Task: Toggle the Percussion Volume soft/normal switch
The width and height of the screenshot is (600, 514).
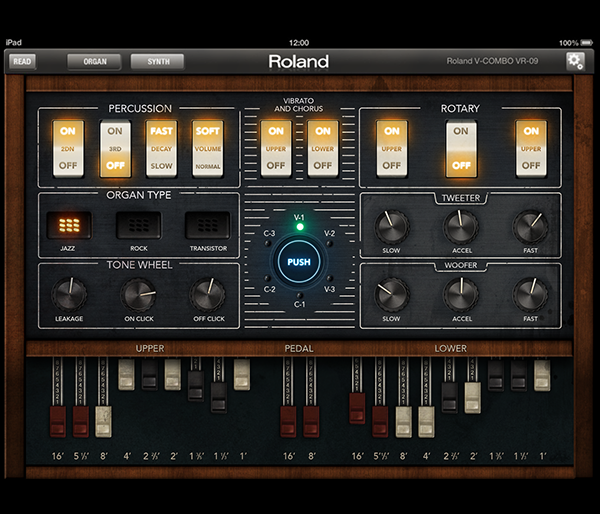Action: point(208,150)
